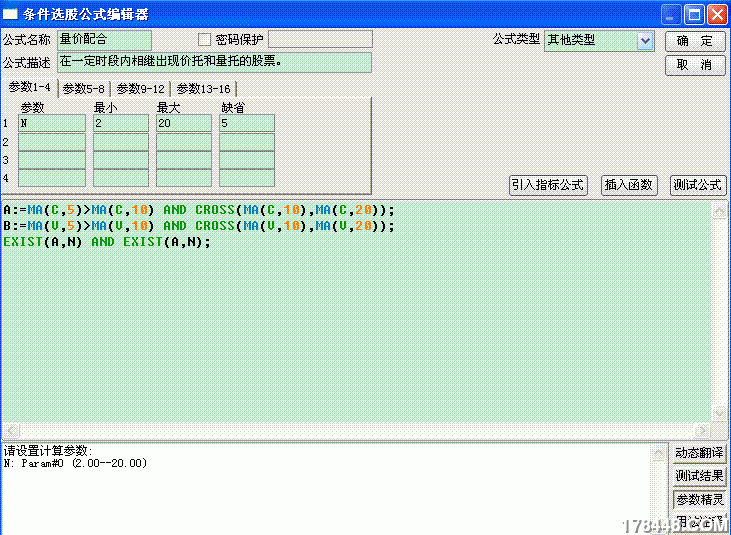Switch to the 参数13-16 tab
The width and height of the screenshot is (731, 535).
pyautogui.click(x=204, y=89)
